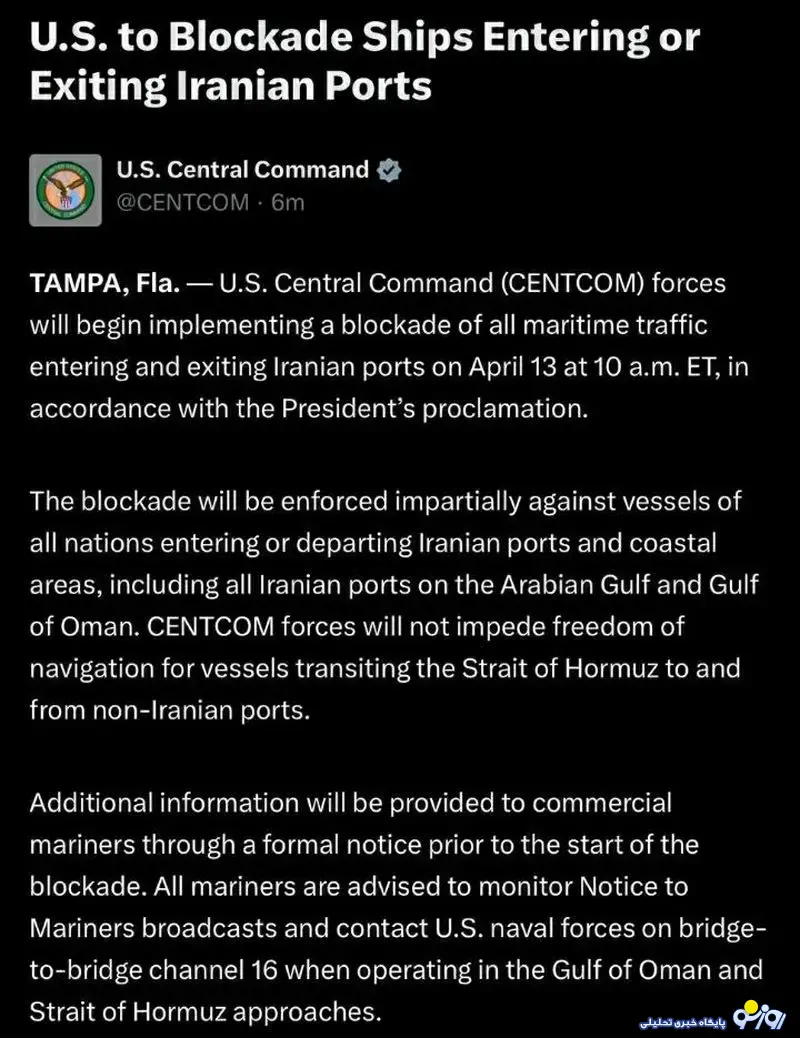Open the post's 6m timestamp

point(288,202)
